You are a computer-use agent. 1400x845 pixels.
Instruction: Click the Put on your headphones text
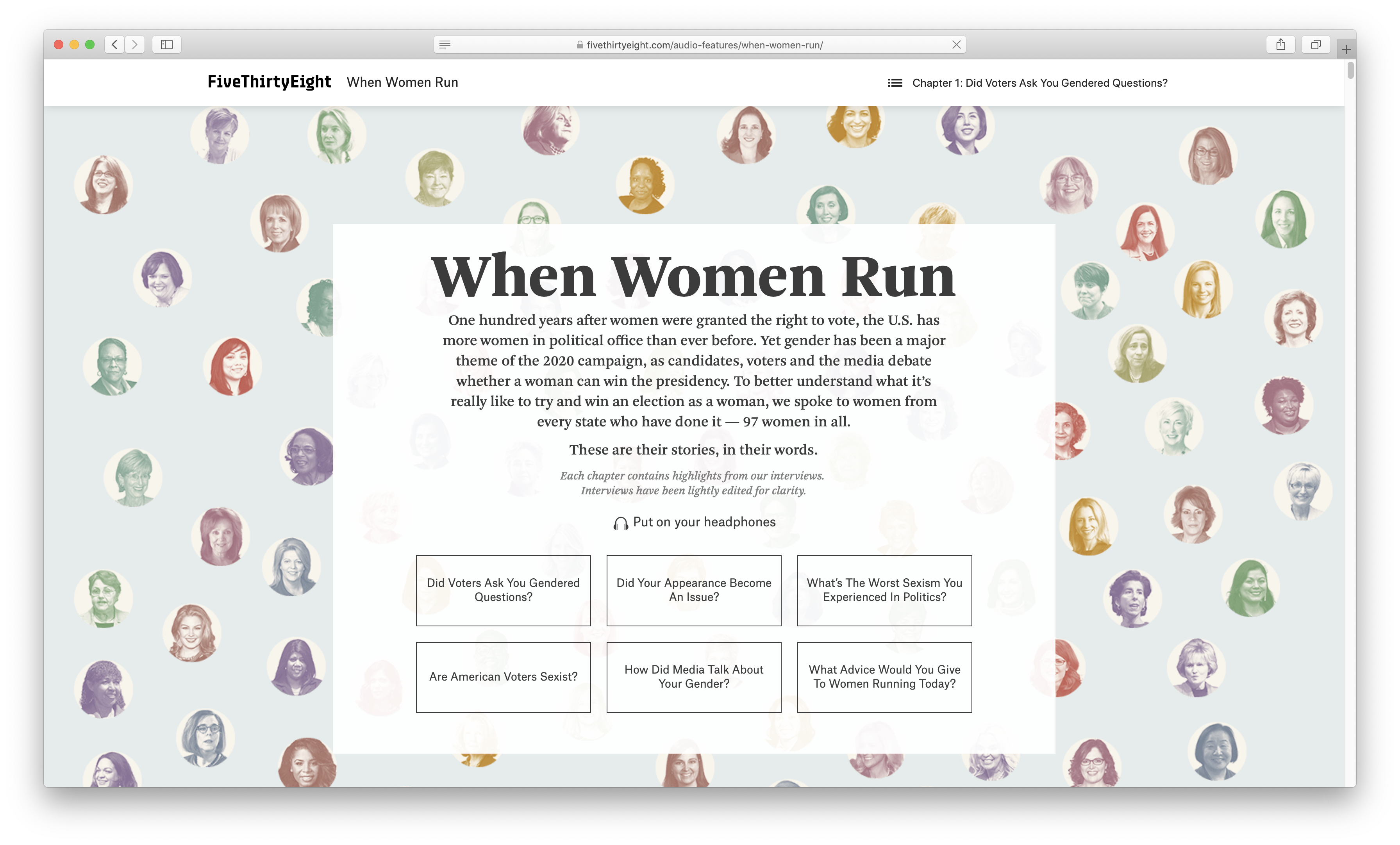click(704, 522)
